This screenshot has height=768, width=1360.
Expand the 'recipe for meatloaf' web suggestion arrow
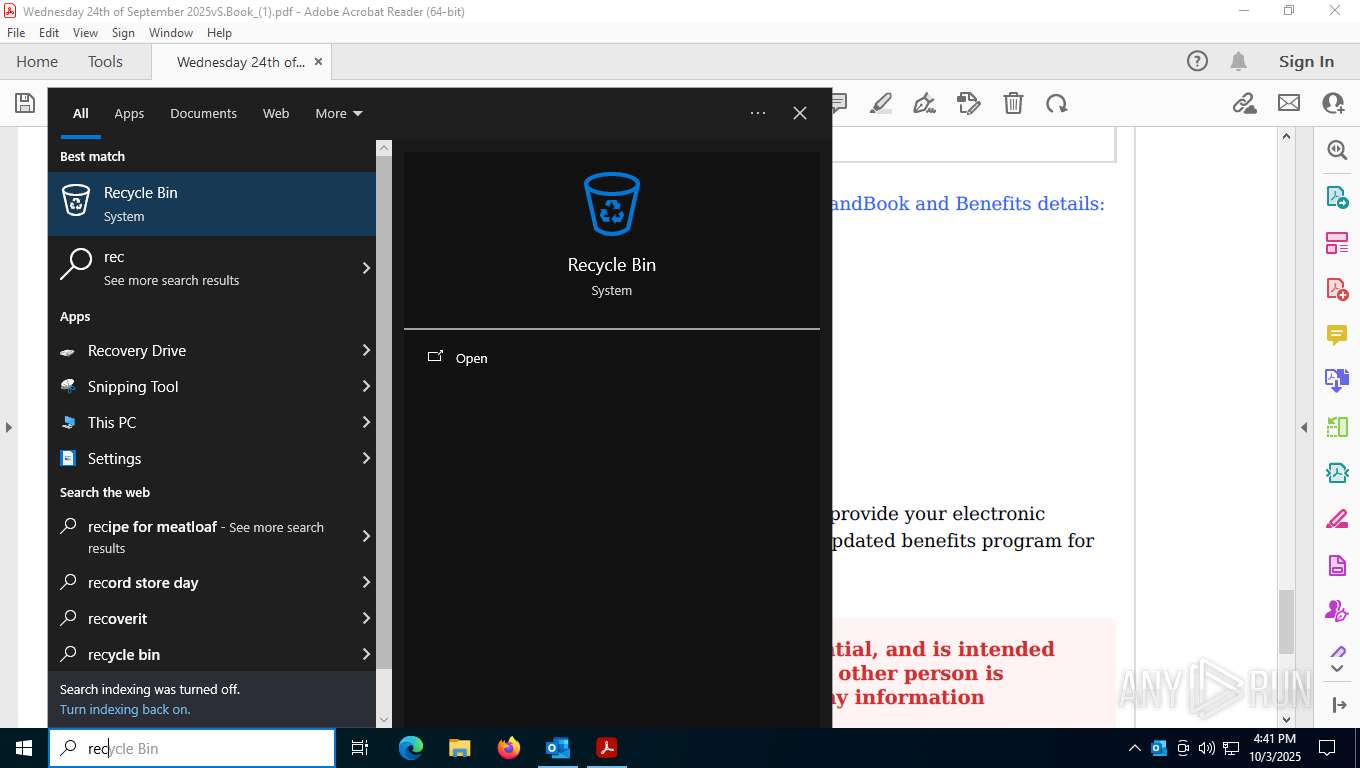point(366,536)
